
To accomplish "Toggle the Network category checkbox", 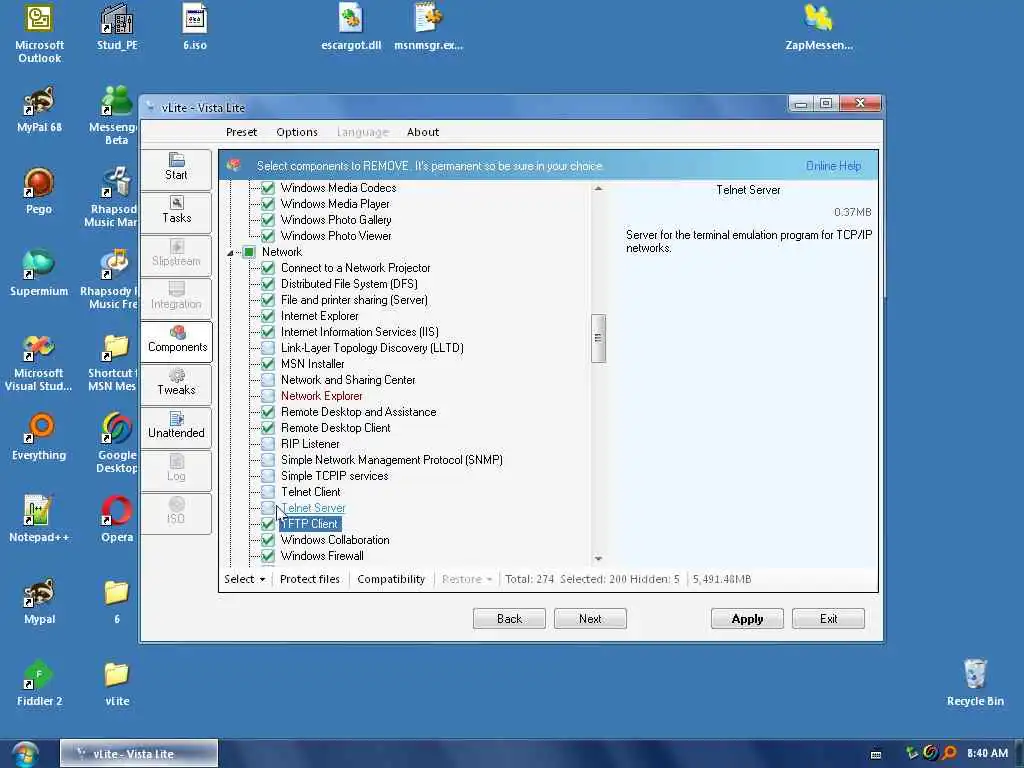I will (x=249, y=252).
